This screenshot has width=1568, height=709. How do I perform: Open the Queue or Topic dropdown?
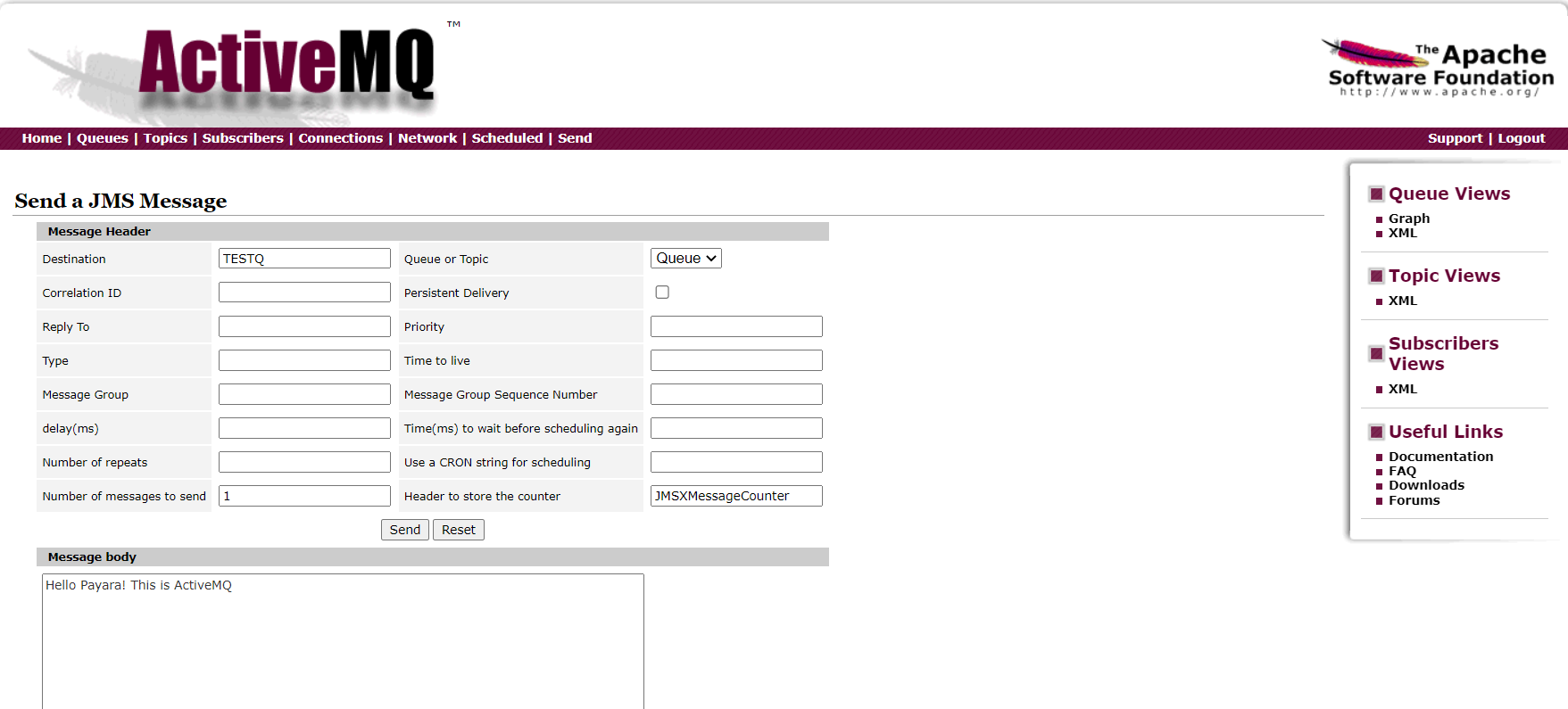coord(685,259)
